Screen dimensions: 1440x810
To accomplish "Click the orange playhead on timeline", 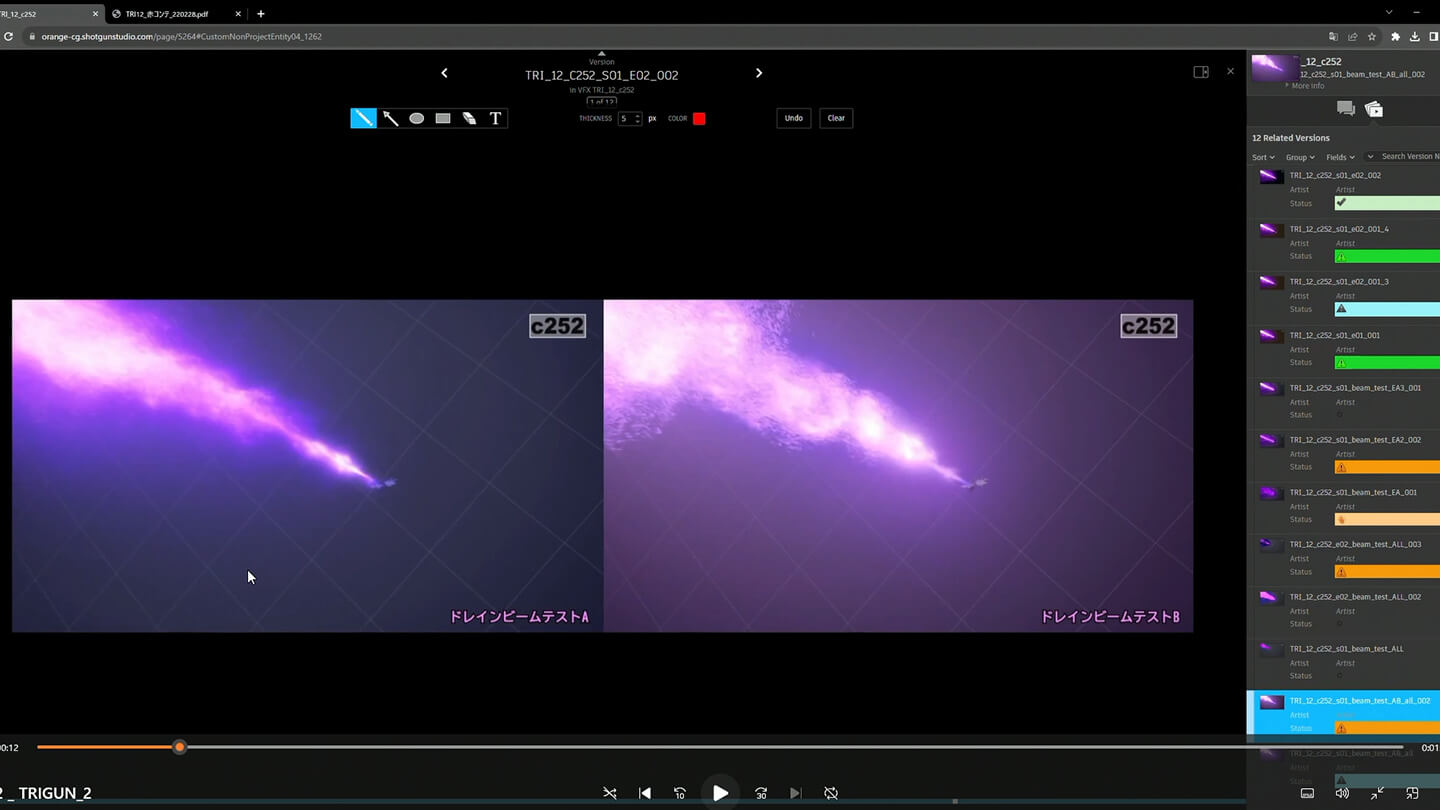I will pos(179,747).
